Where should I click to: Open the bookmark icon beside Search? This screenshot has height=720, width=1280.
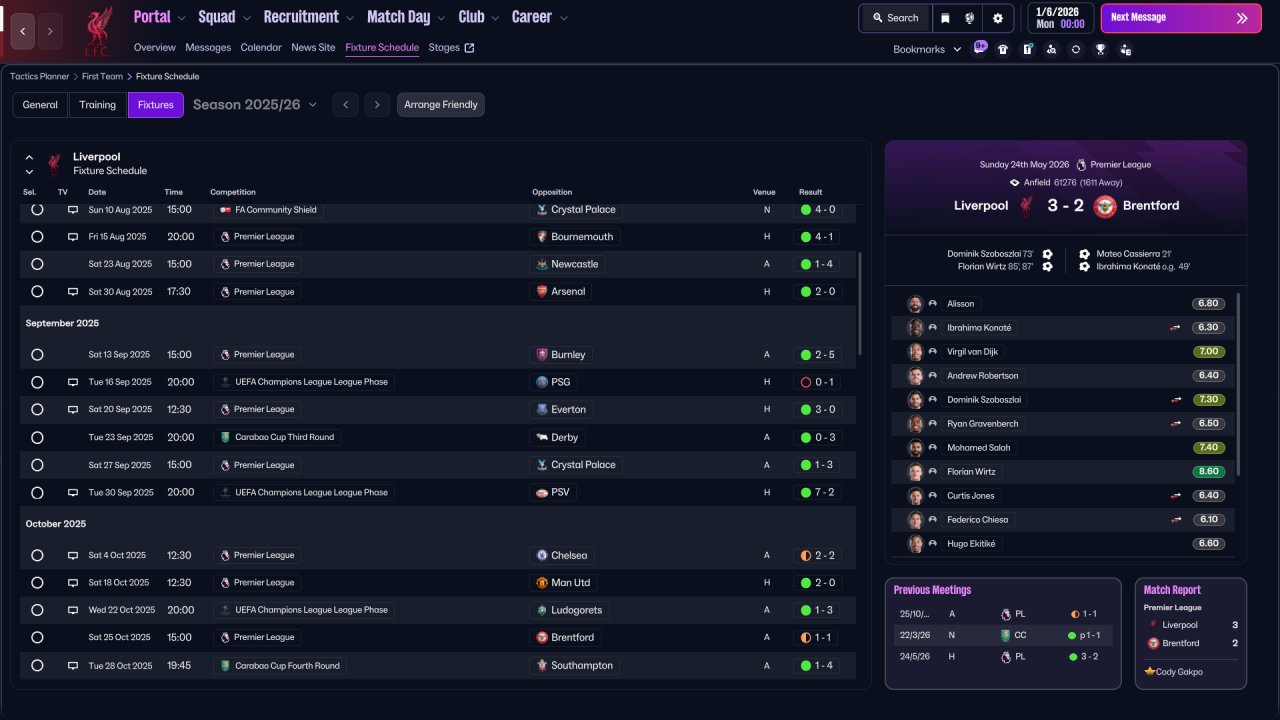(x=945, y=18)
